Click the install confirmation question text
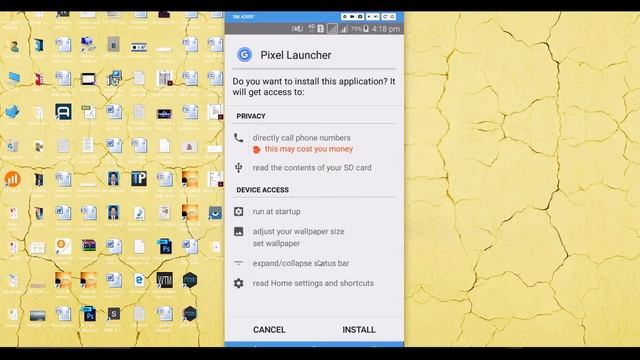The height and width of the screenshot is (360, 640). tap(314, 87)
